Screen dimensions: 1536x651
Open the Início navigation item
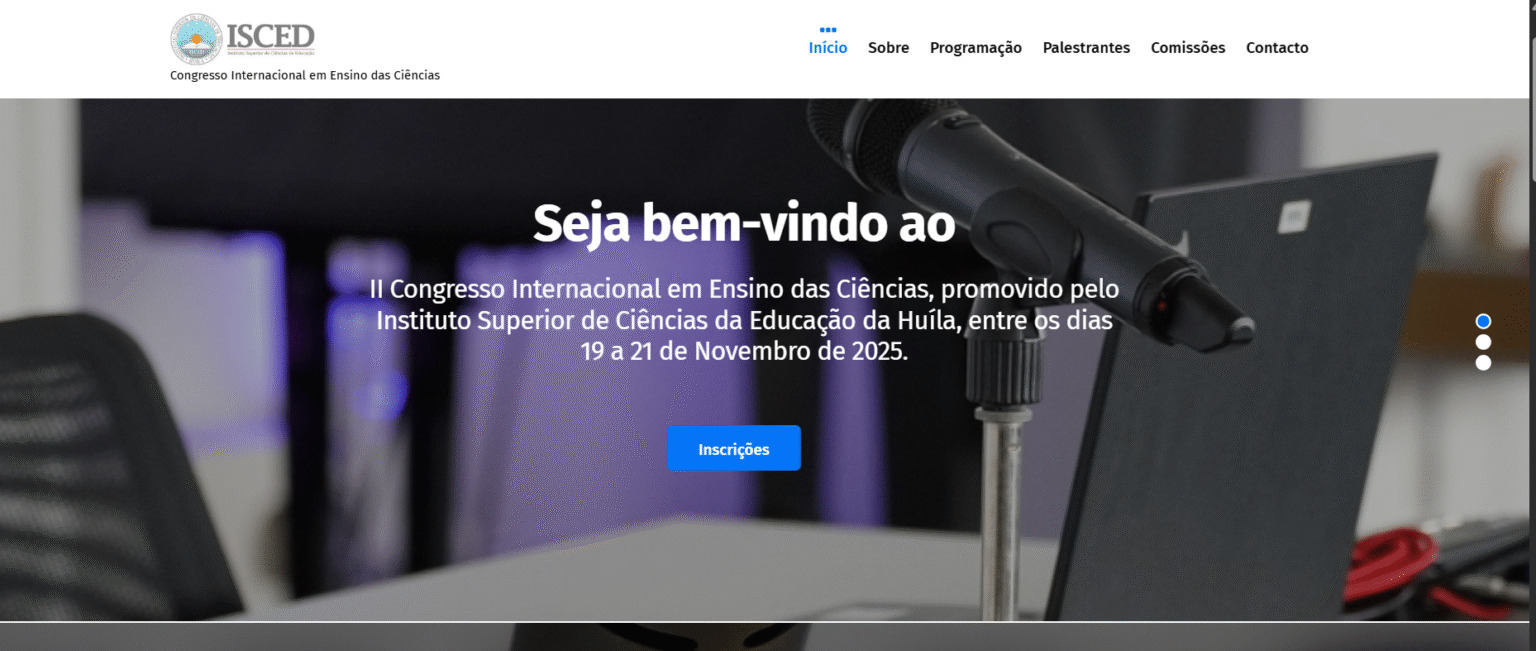828,47
